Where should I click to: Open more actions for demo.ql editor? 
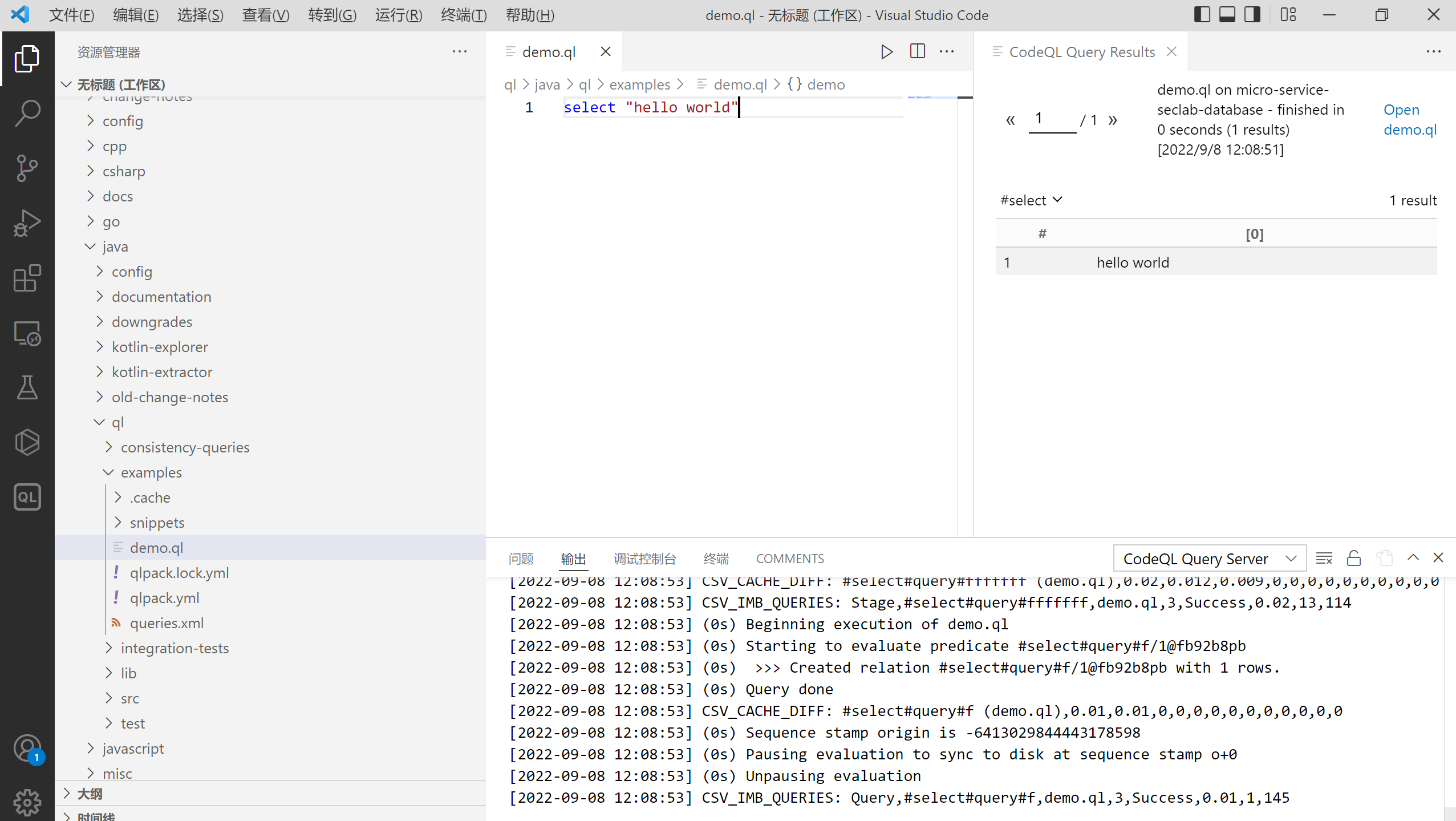point(947,52)
